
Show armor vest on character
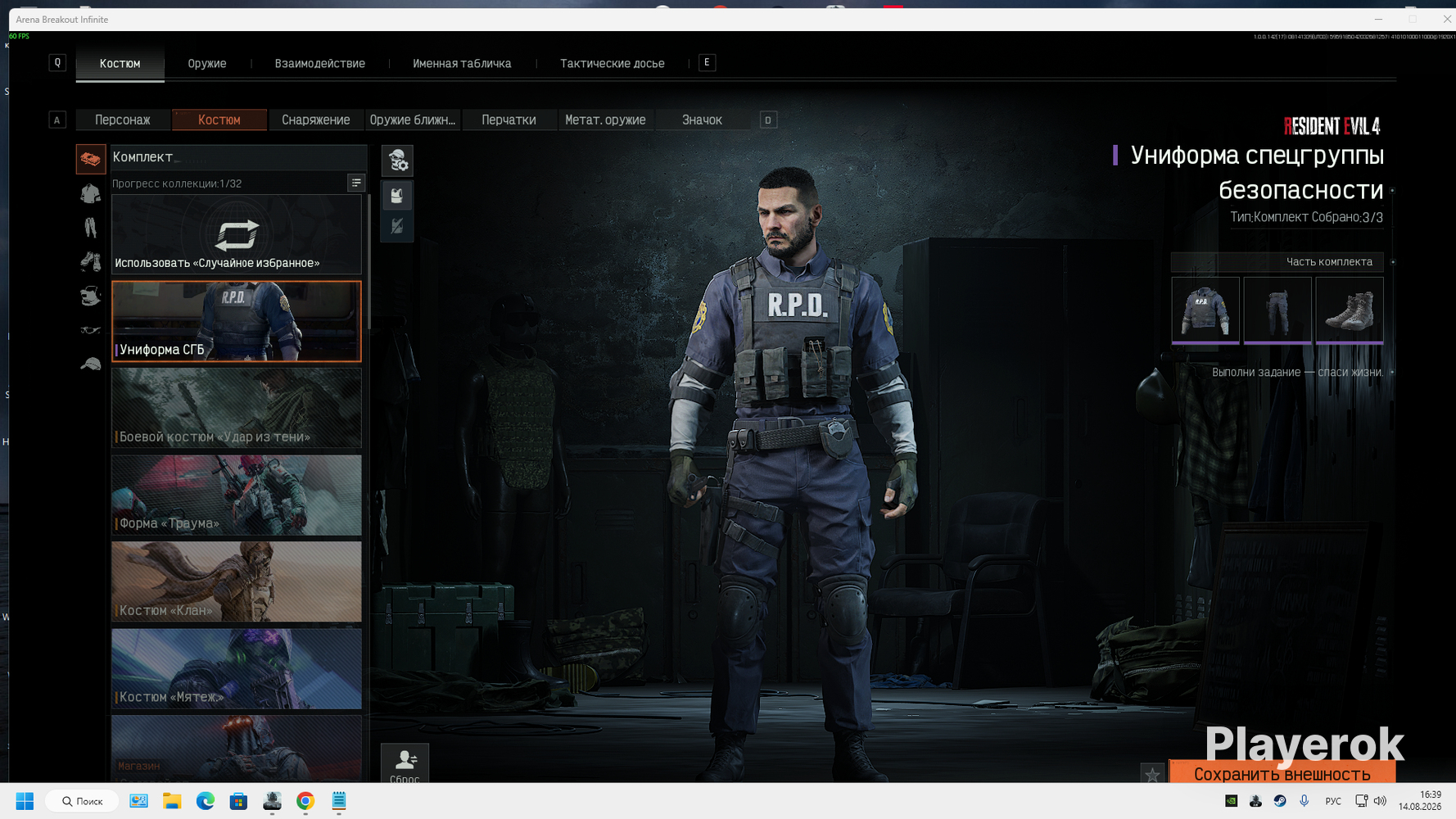(x=397, y=195)
